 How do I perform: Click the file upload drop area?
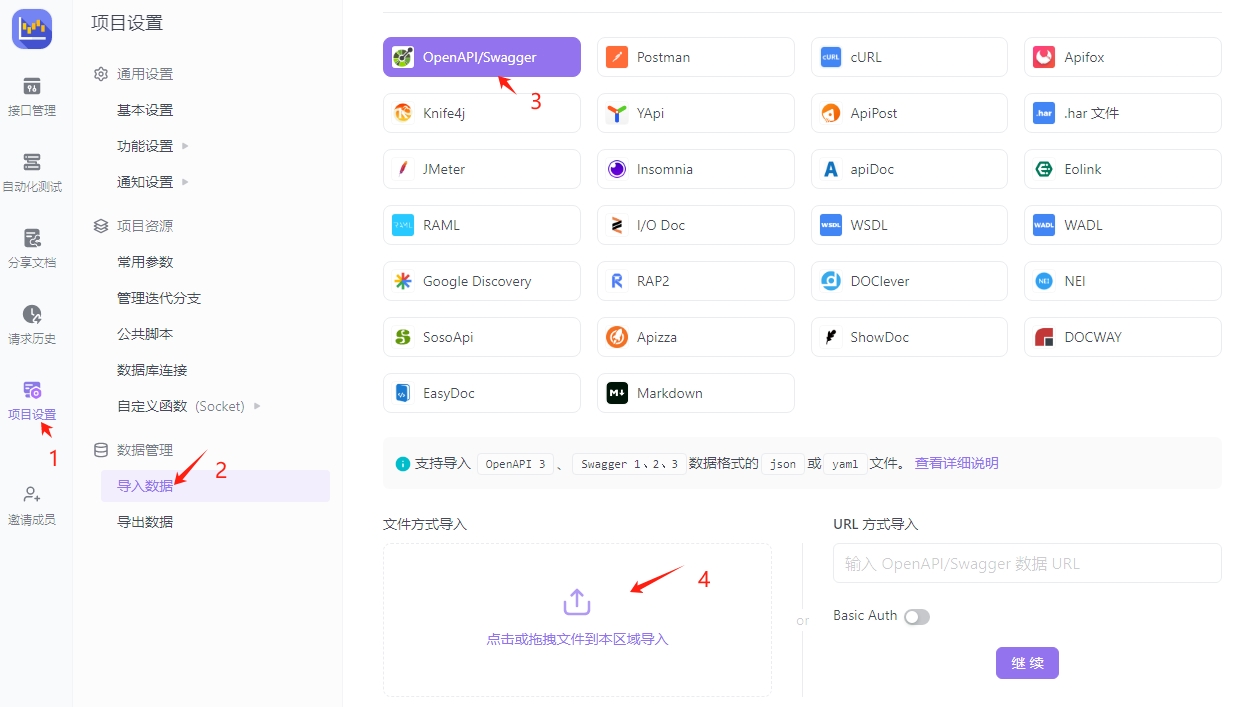point(577,620)
